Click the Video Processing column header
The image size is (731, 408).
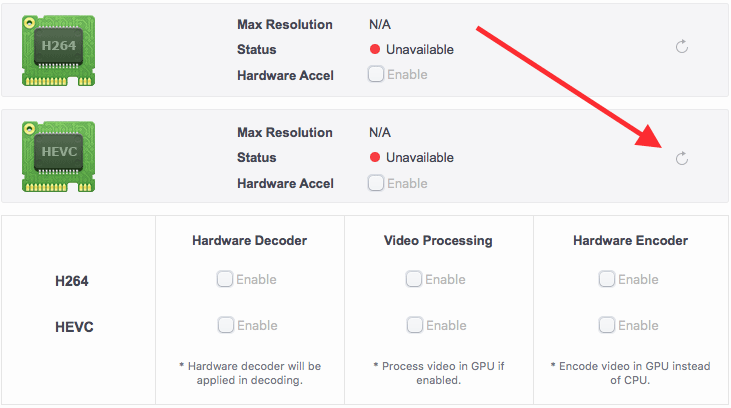coord(438,240)
